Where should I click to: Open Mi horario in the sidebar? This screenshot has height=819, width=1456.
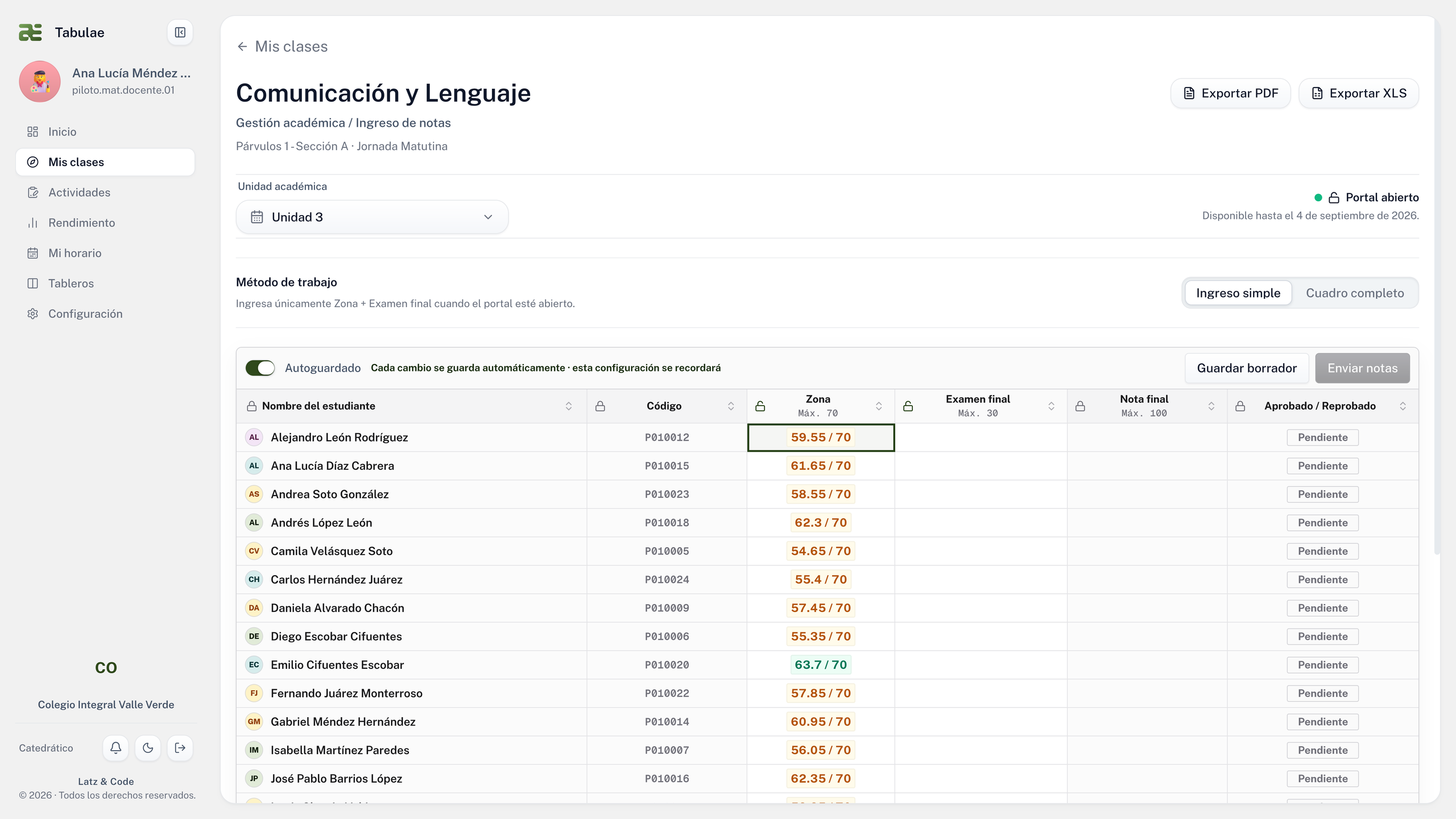[105, 253]
